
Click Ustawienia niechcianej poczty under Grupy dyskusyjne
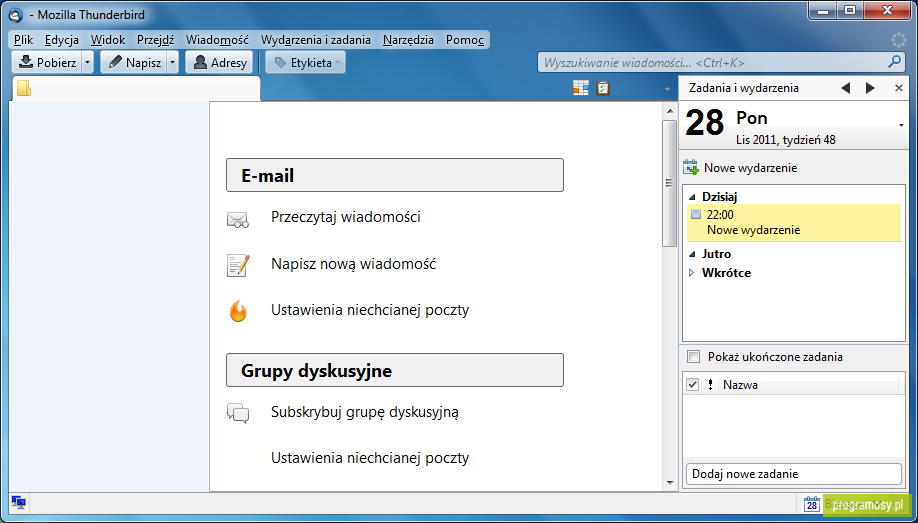tap(370, 458)
